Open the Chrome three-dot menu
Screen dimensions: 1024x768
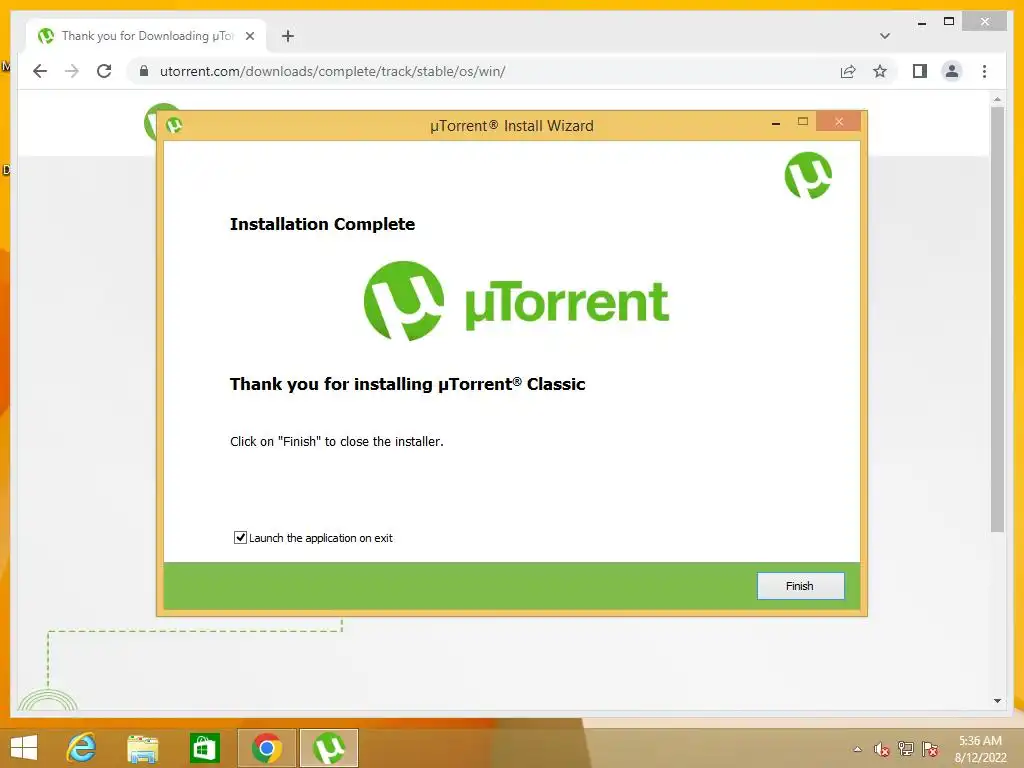[984, 71]
